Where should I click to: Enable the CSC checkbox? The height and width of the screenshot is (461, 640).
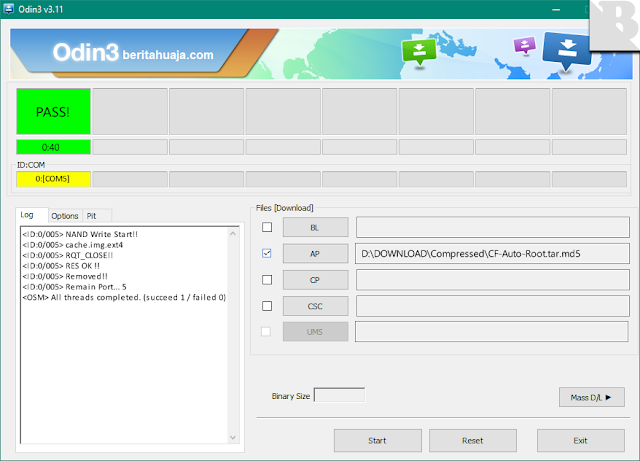click(267, 306)
